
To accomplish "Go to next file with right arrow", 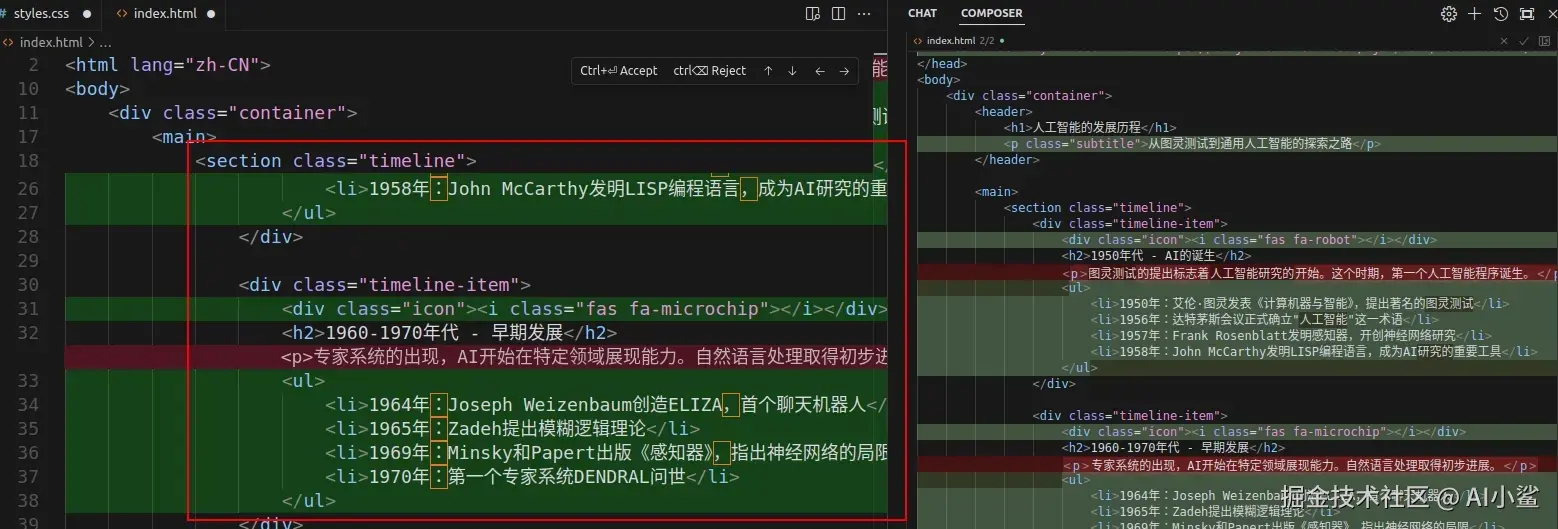I will 844,71.
